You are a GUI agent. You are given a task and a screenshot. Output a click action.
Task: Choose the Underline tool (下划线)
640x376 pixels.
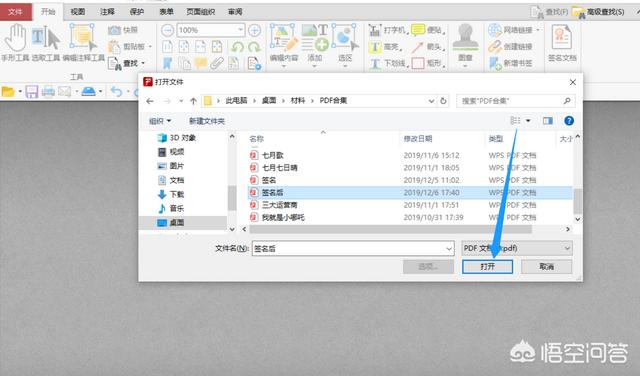click(388, 63)
